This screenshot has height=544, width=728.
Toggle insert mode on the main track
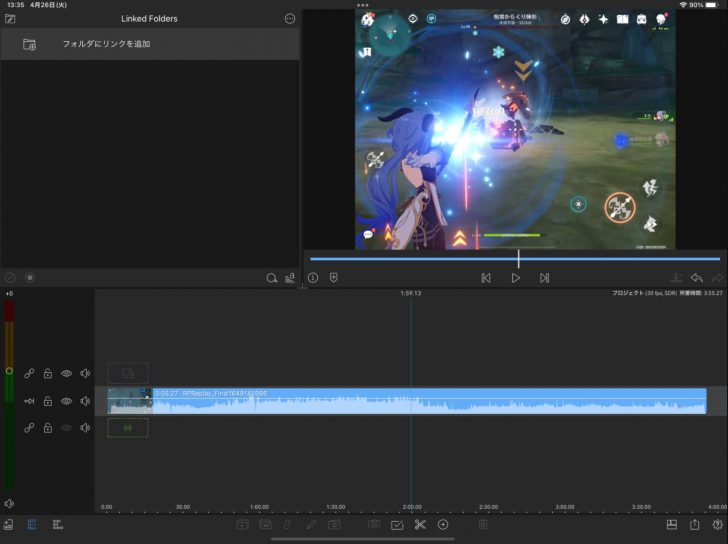click(x=29, y=401)
